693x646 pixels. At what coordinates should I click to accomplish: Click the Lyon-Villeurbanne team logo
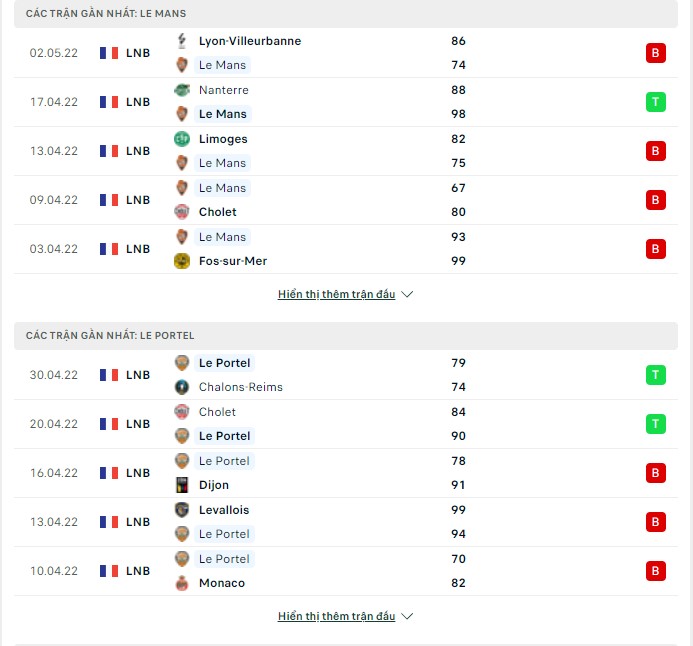click(x=182, y=41)
